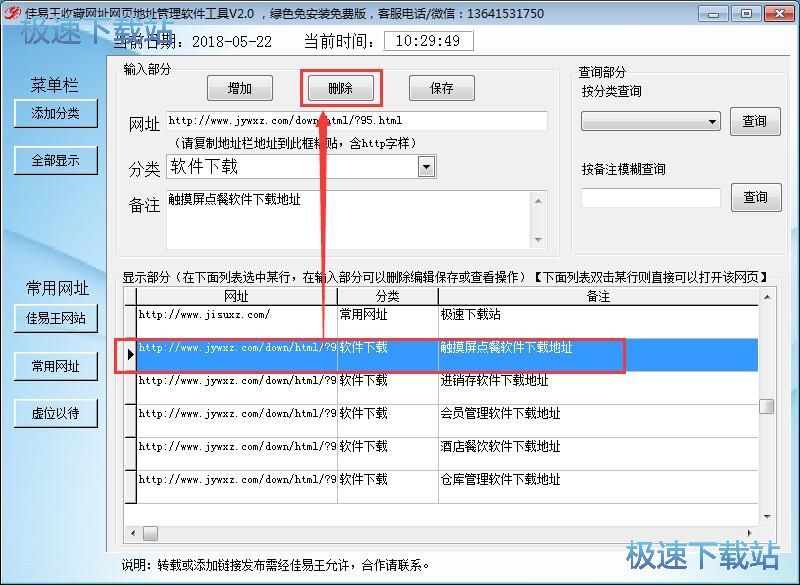The height and width of the screenshot is (585, 800).
Task: Click 查询 button for category search
Action: 755,121
